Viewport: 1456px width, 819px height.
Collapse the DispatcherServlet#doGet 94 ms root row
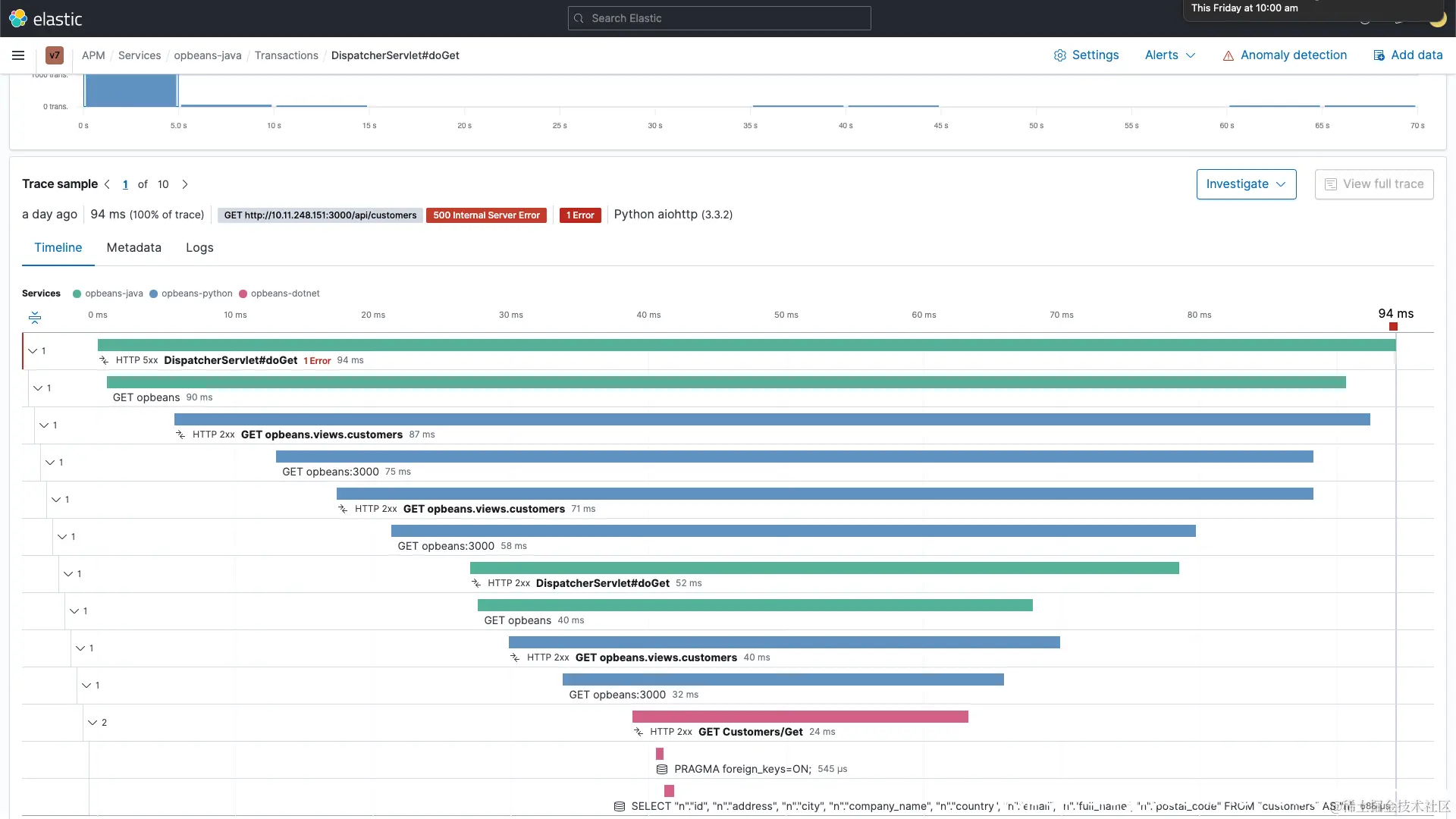[x=33, y=351]
